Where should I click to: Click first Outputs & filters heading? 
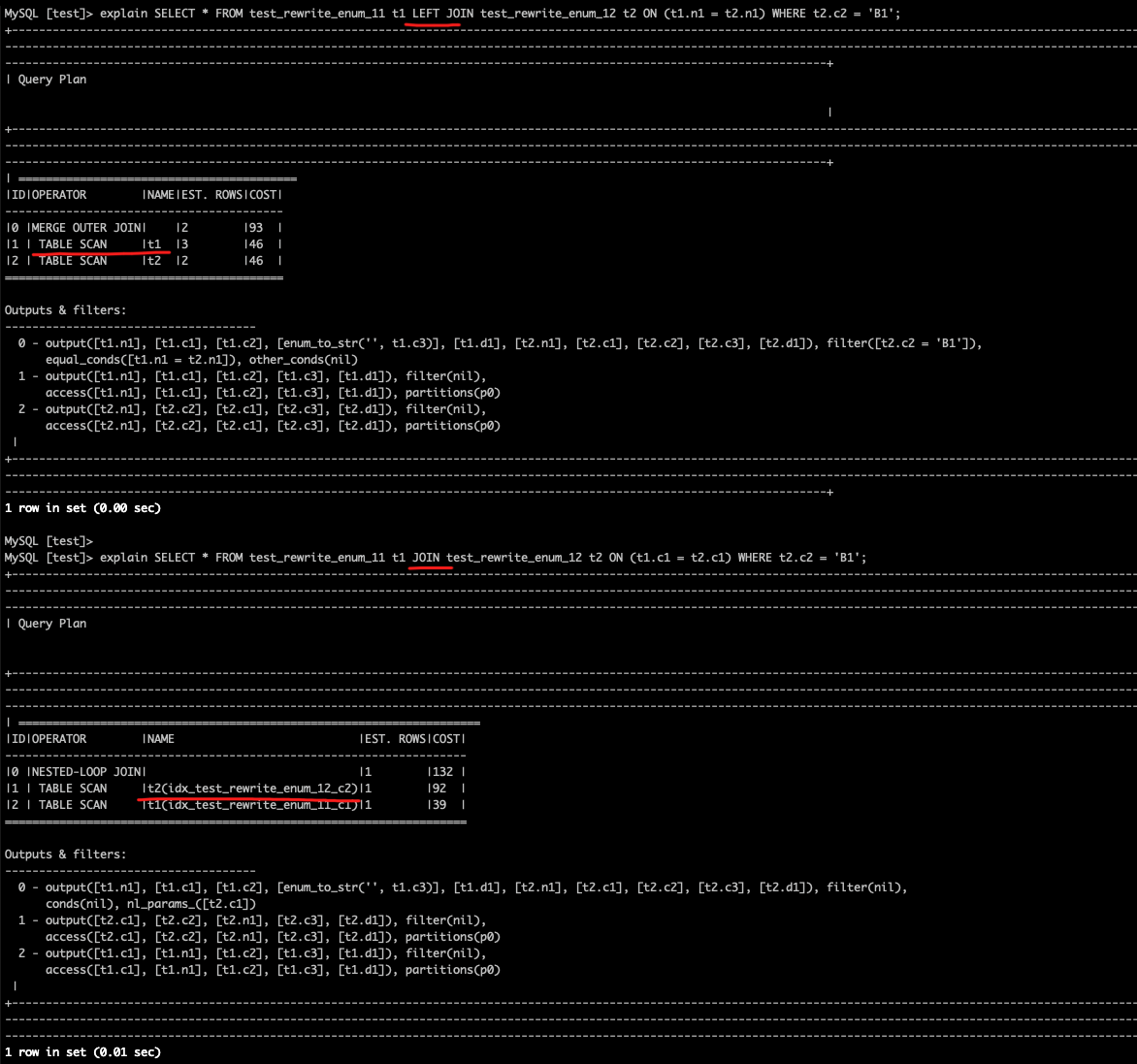[65, 310]
